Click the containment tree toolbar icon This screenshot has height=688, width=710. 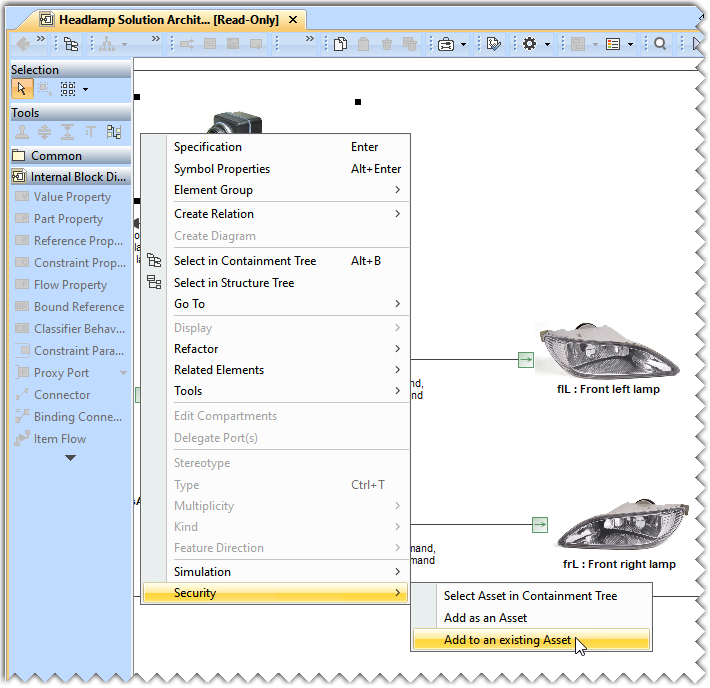[x=71, y=44]
